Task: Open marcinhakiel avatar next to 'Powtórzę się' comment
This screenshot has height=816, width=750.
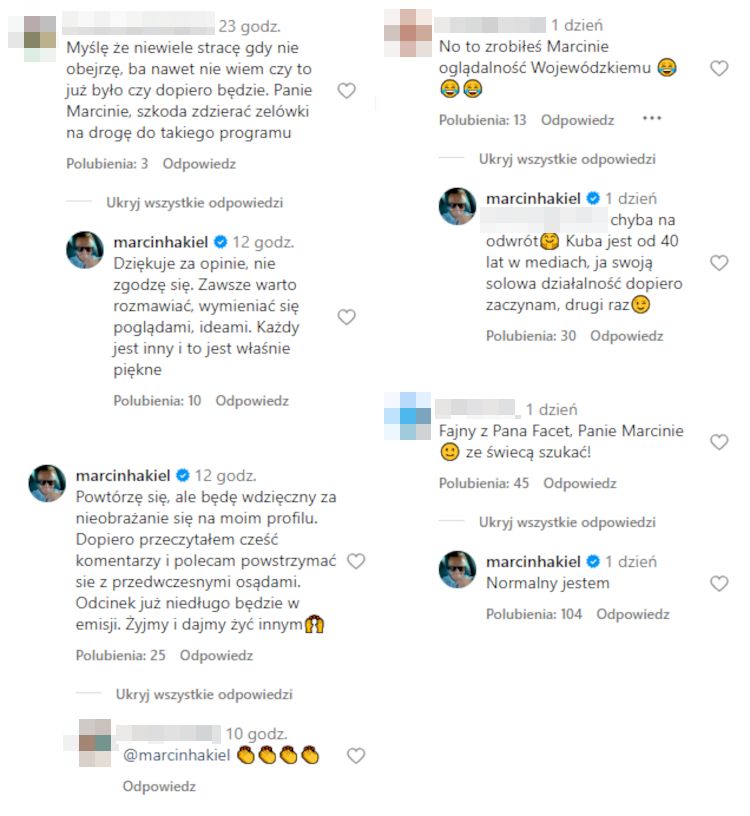Action: [x=47, y=483]
